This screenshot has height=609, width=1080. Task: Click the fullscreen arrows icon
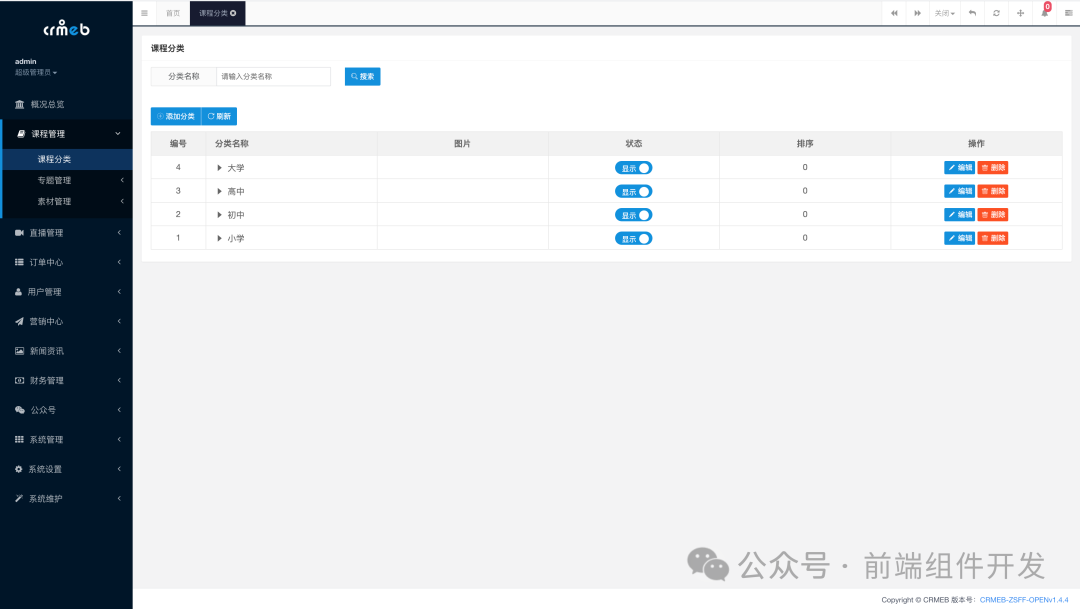[x=1020, y=13]
